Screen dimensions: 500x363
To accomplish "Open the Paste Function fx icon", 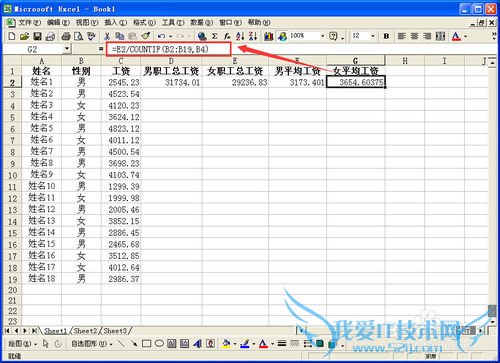I will point(227,36).
